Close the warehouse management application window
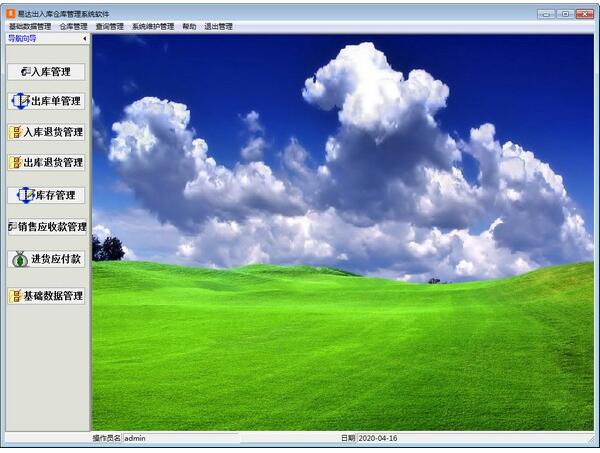The image size is (600, 453). [x=585, y=13]
